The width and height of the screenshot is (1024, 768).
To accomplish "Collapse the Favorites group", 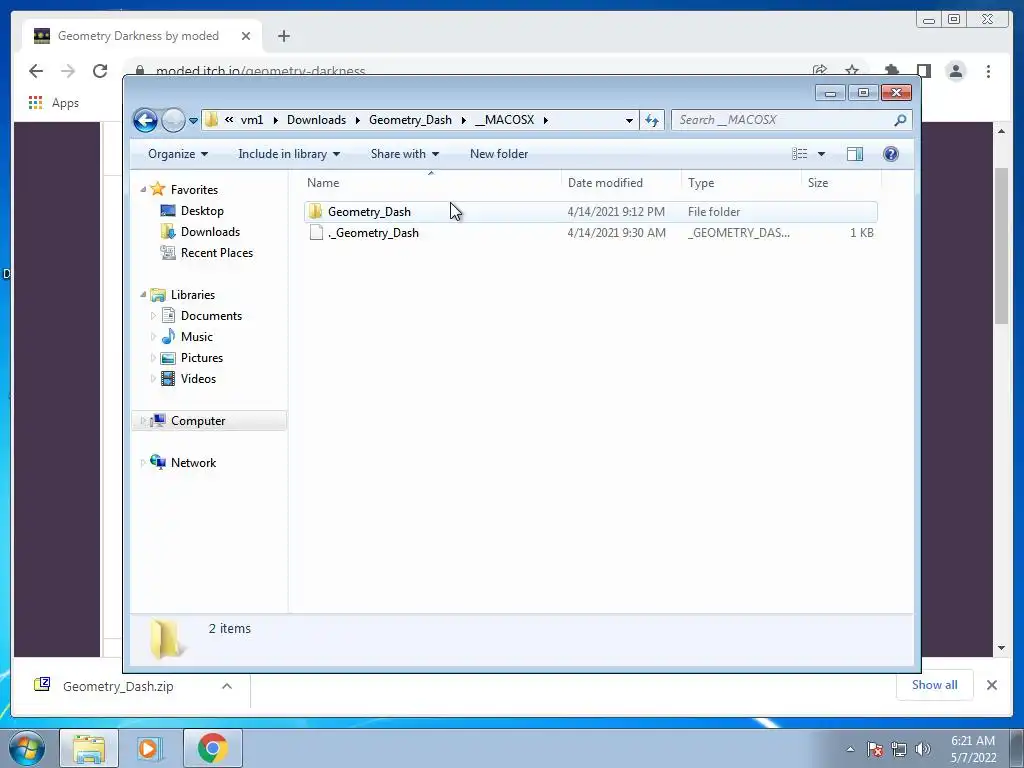I will (143, 189).
